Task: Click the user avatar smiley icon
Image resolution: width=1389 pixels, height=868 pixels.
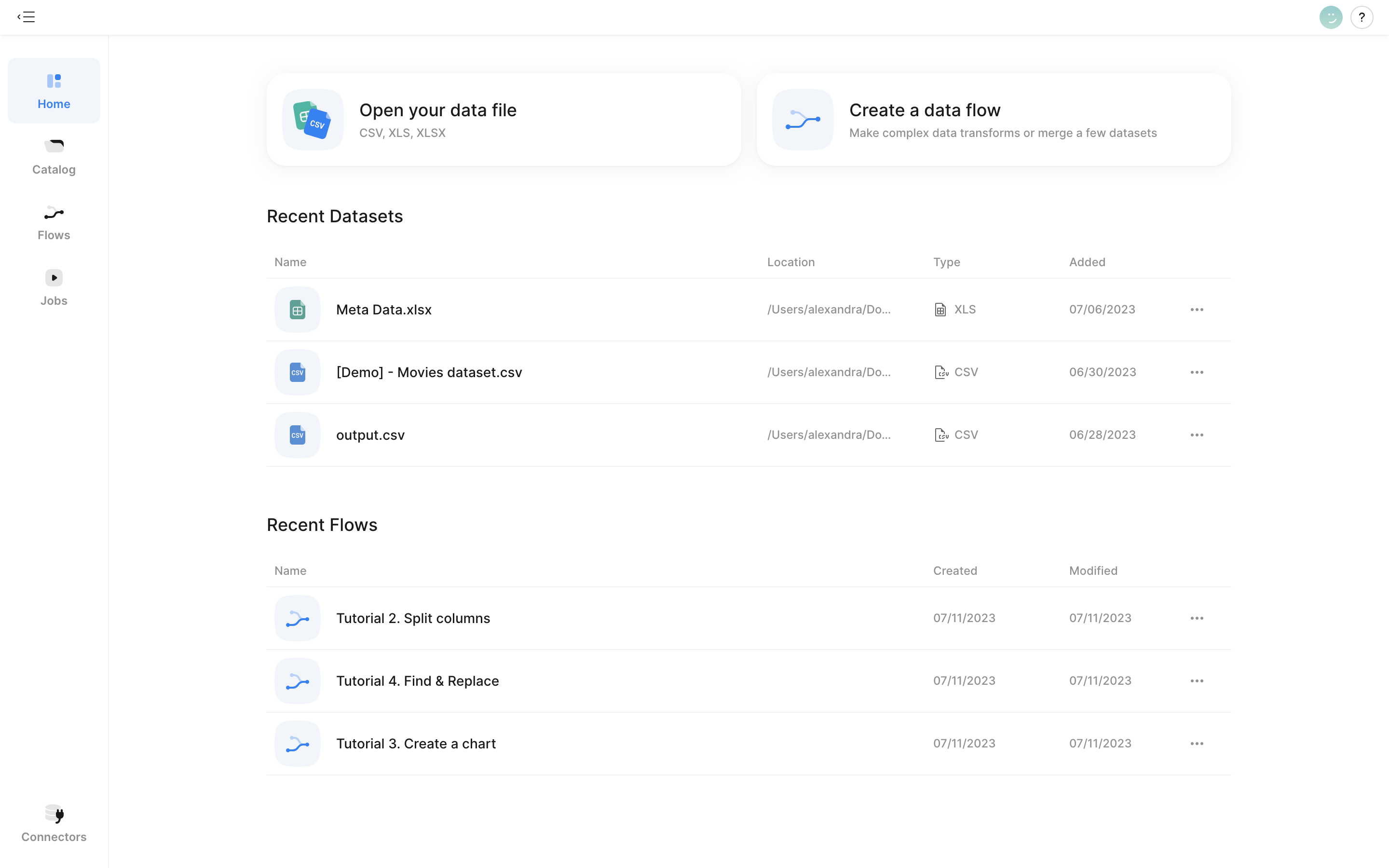Action: click(x=1331, y=17)
